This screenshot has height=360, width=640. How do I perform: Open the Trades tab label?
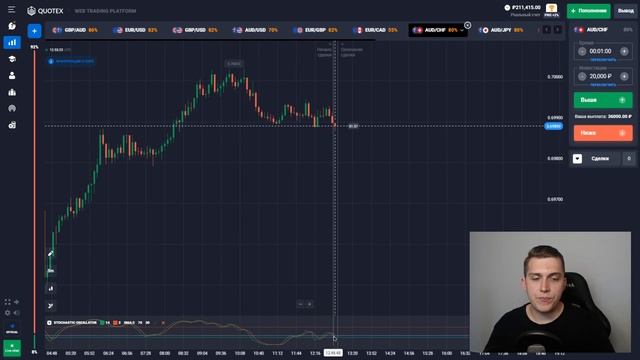600,159
